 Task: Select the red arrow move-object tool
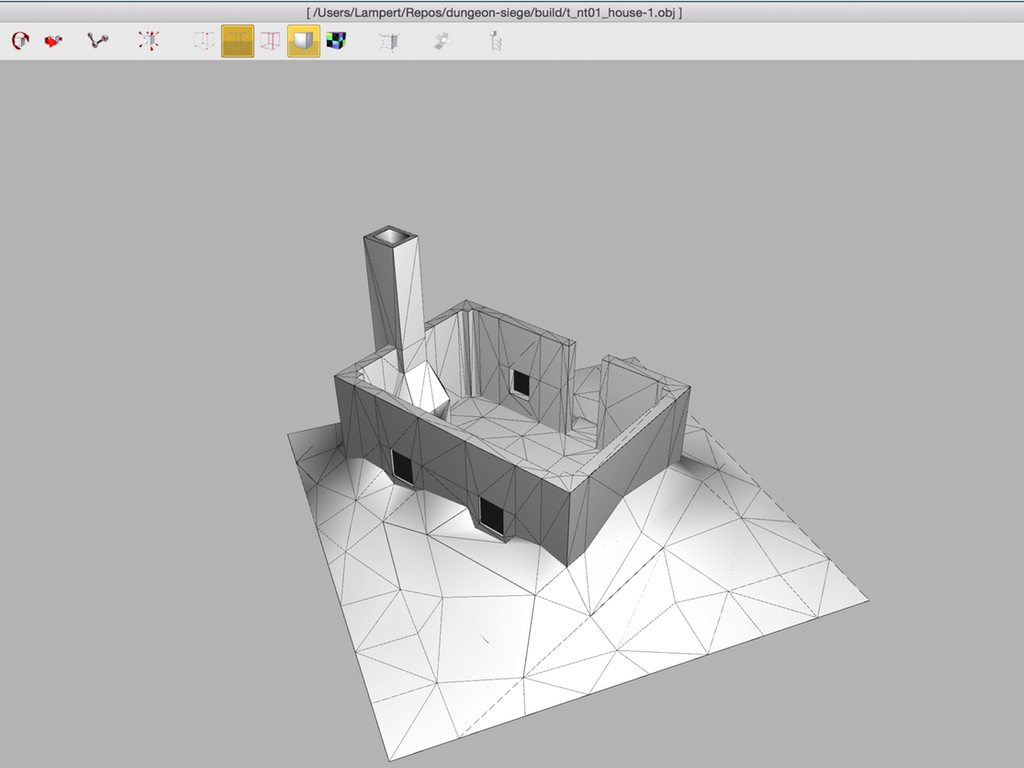point(53,41)
